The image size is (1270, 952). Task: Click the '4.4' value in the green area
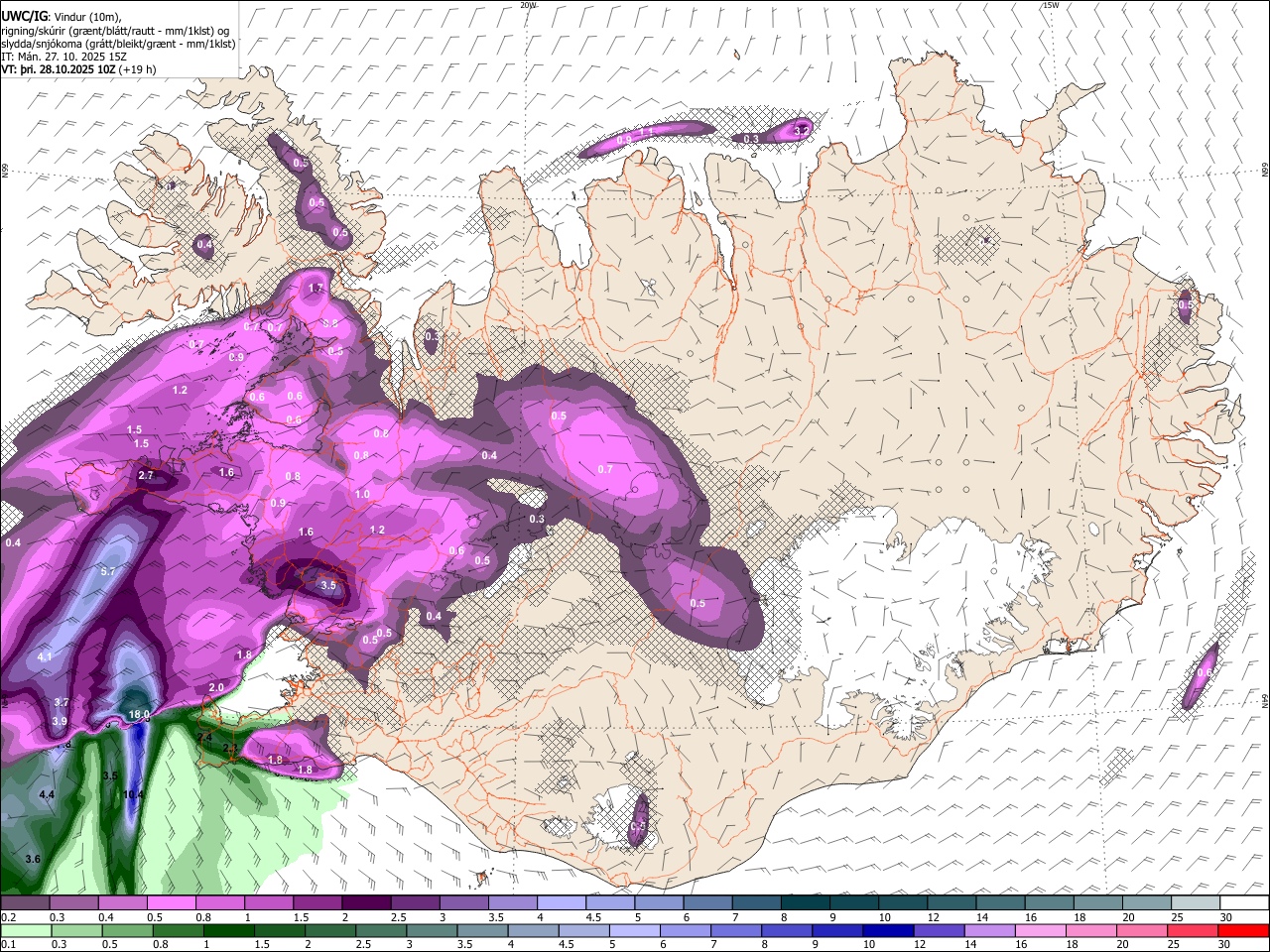pos(47,795)
